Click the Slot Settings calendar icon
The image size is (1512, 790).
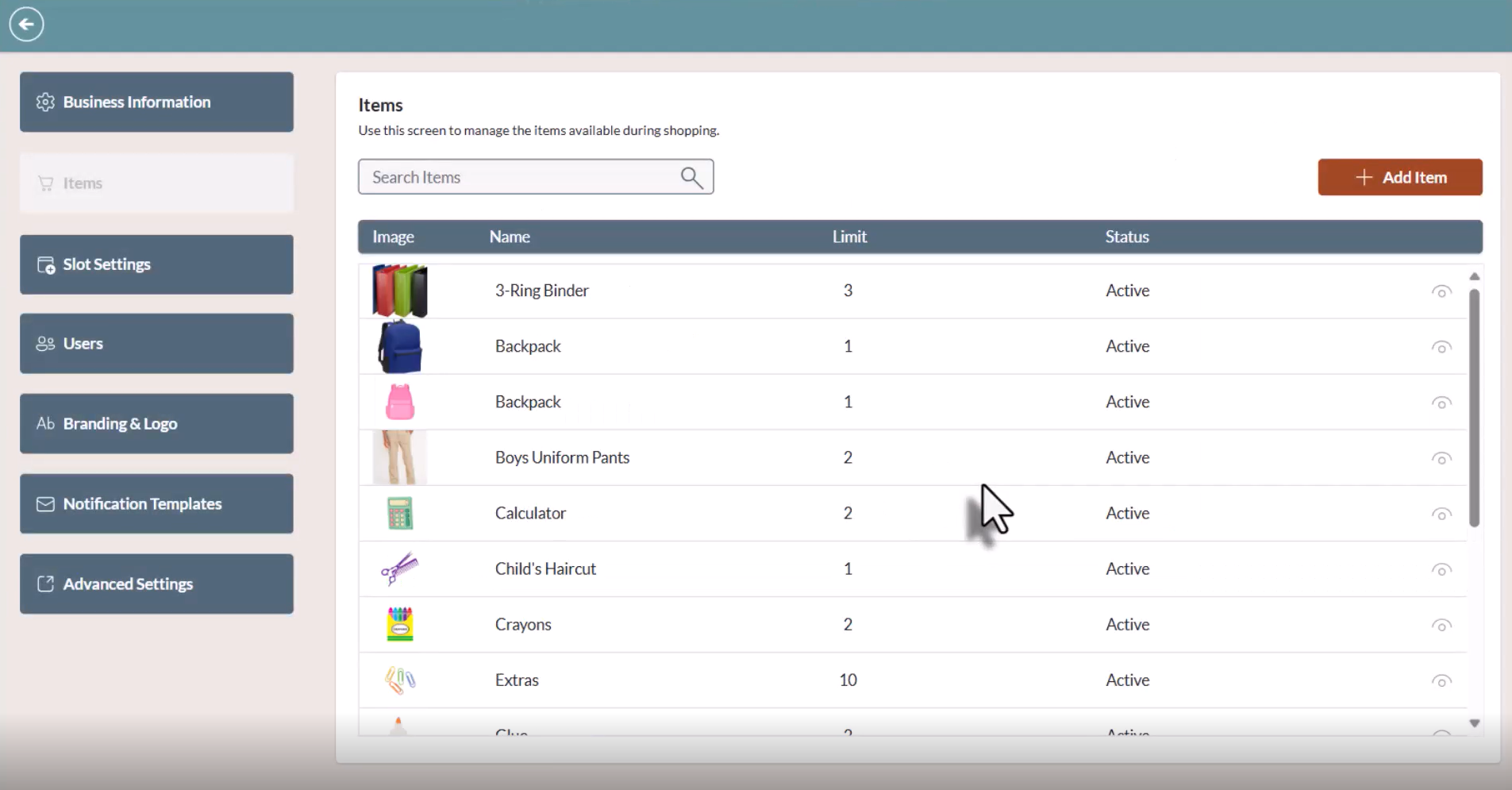tap(44, 264)
